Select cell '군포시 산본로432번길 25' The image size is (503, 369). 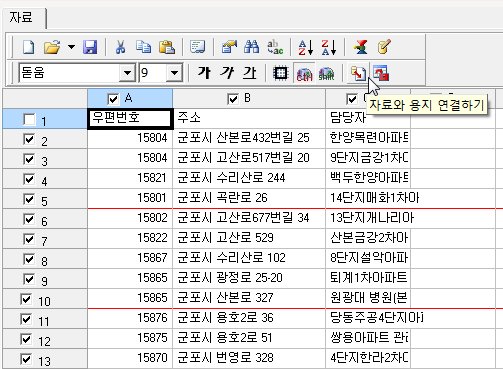(x=249, y=138)
